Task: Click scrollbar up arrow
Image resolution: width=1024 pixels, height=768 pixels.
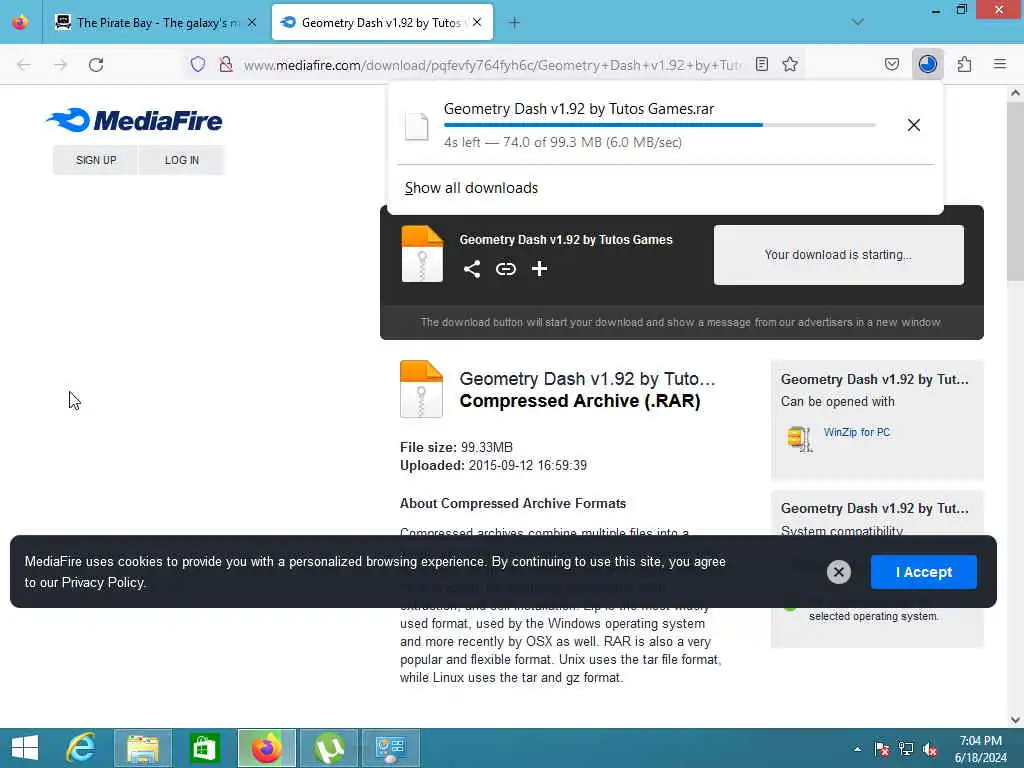Action: [x=1016, y=93]
